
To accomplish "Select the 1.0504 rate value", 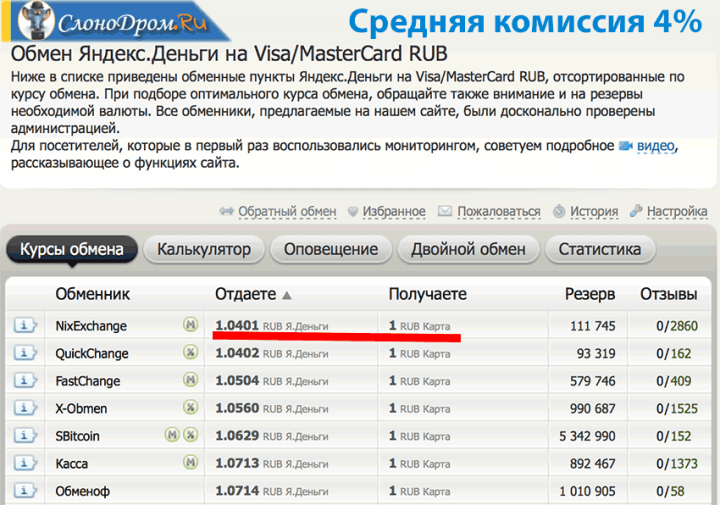I will coord(237,380).
